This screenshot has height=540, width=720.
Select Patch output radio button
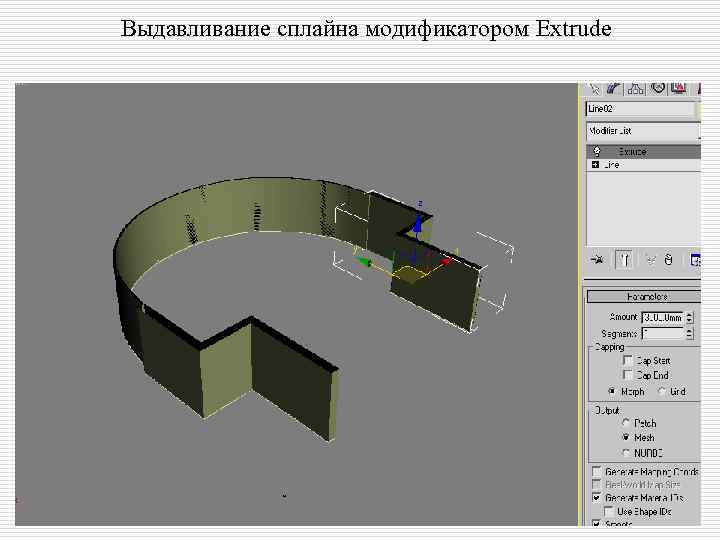click(626, 422)
